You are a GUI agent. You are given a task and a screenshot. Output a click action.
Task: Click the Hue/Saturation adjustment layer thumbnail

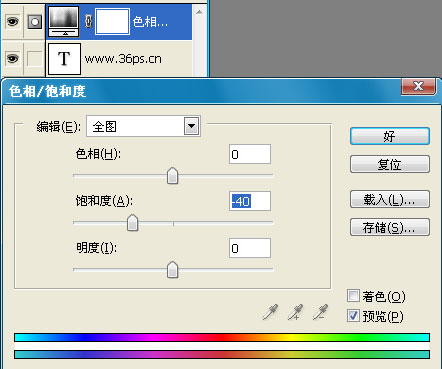coord(64,22)
